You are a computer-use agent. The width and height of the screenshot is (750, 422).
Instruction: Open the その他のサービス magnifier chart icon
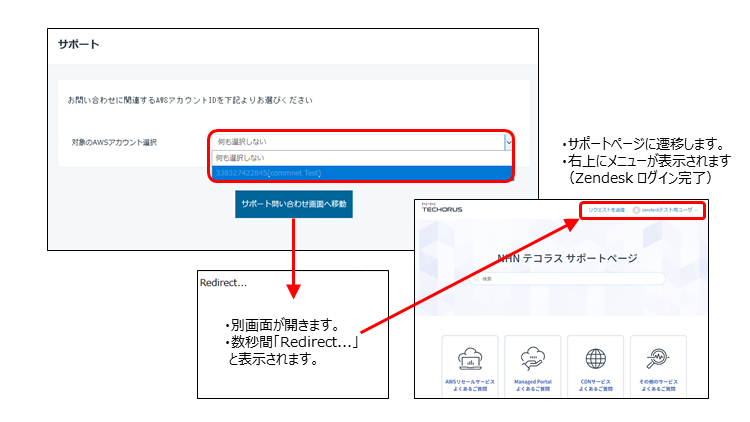pos(658,359)
